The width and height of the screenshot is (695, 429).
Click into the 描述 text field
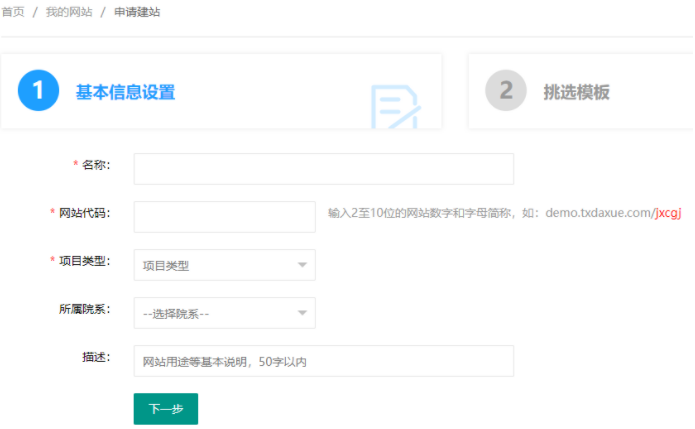point(323,361)
